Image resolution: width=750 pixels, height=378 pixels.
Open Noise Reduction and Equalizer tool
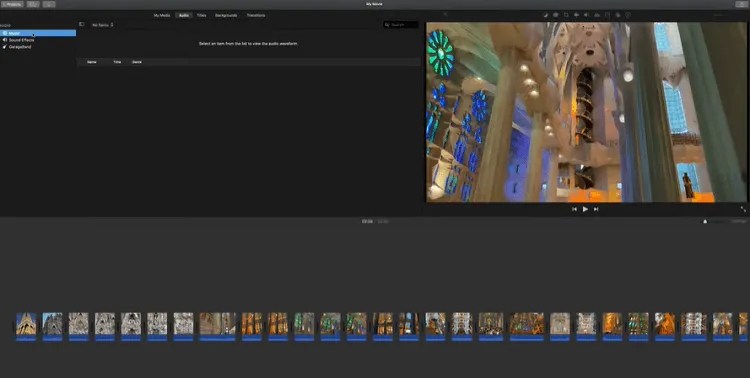tap(597, 15)
